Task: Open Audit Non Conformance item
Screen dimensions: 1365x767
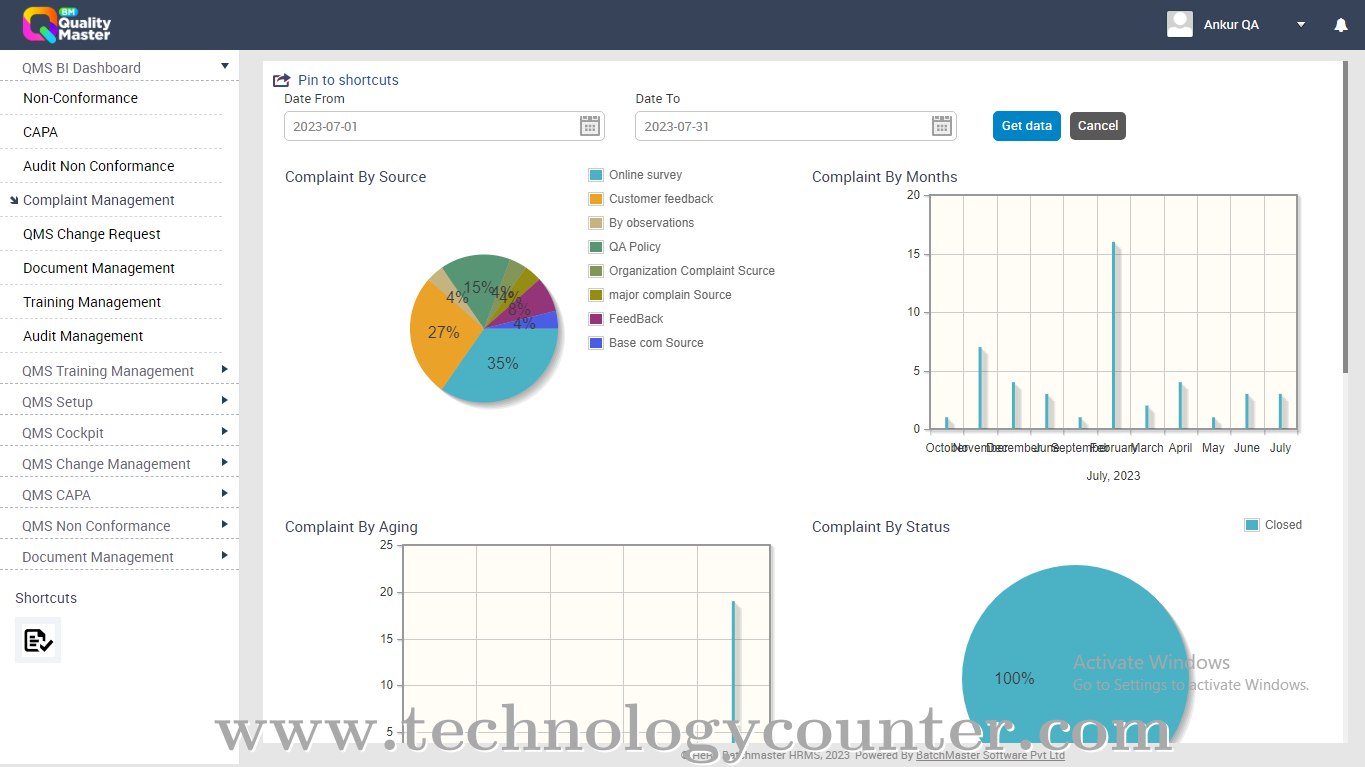Action: pos(98,166)
